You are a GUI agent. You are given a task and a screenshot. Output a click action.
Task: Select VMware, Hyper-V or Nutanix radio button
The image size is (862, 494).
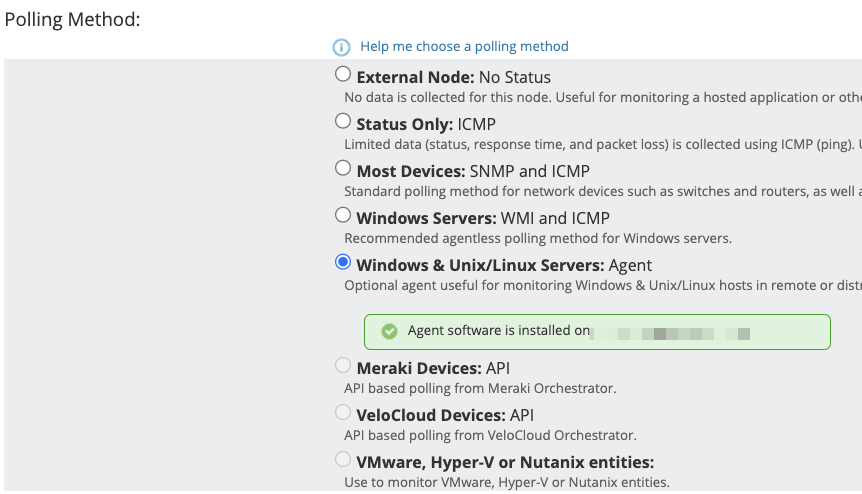[x=343, y=460]
